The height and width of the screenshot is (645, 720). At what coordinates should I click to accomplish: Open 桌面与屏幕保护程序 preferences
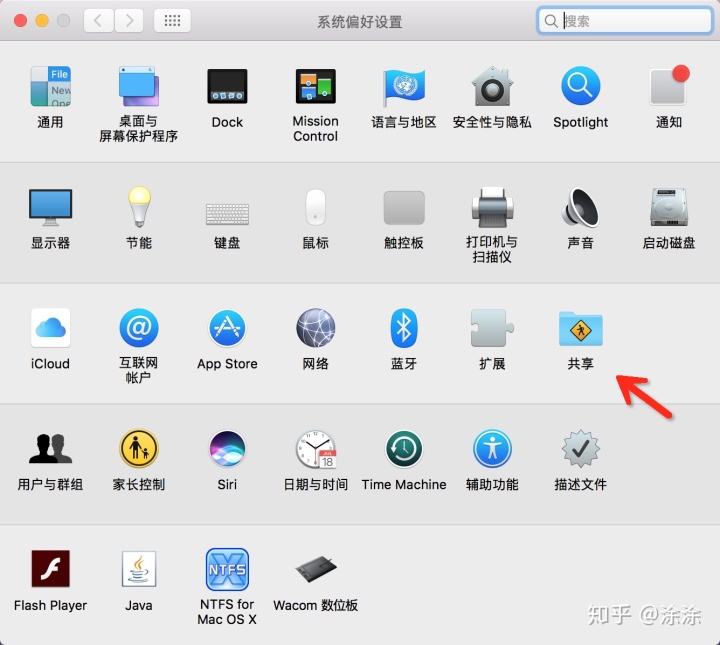(x=139, y=86)
